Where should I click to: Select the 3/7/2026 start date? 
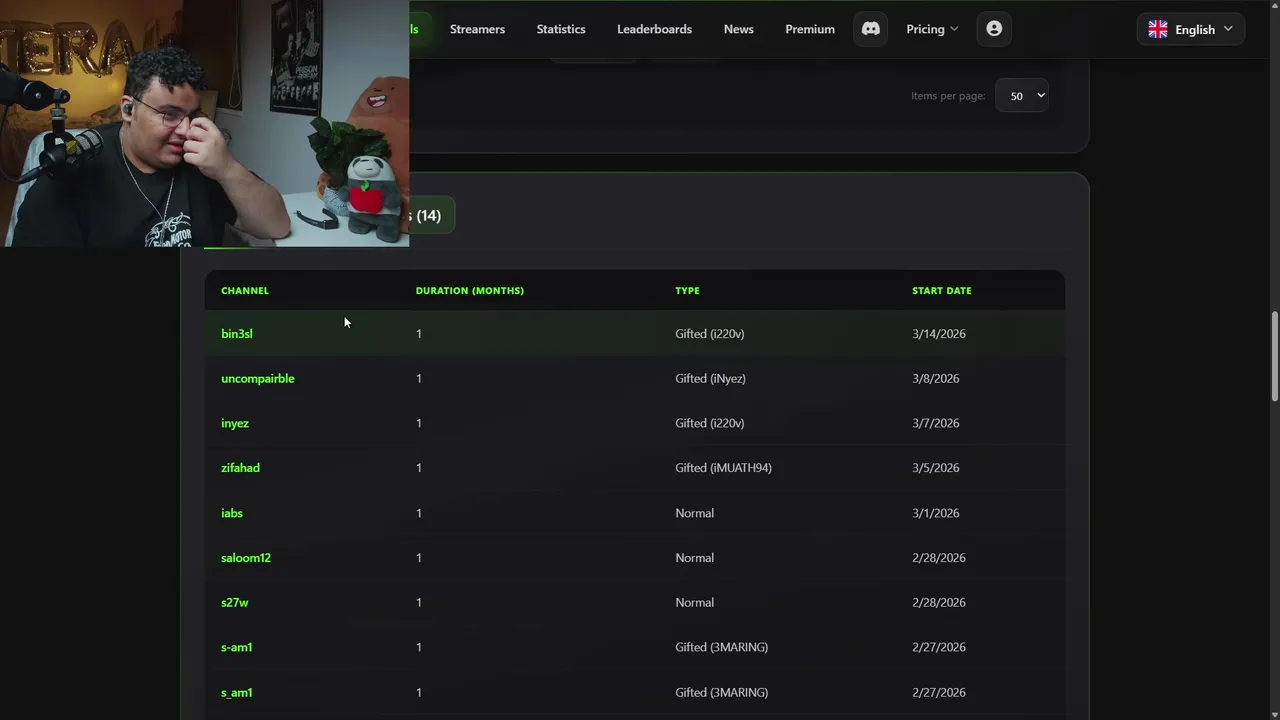tap(936, 423)
